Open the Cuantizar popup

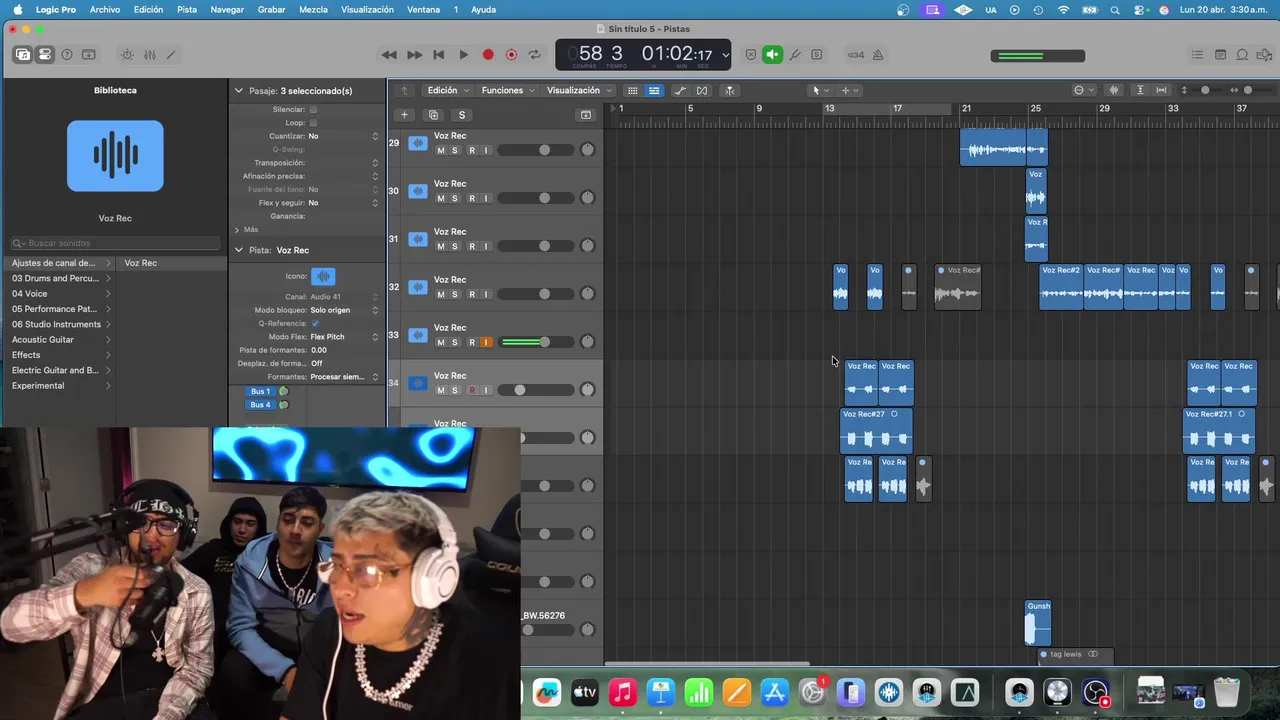click(x=343, y=136)
